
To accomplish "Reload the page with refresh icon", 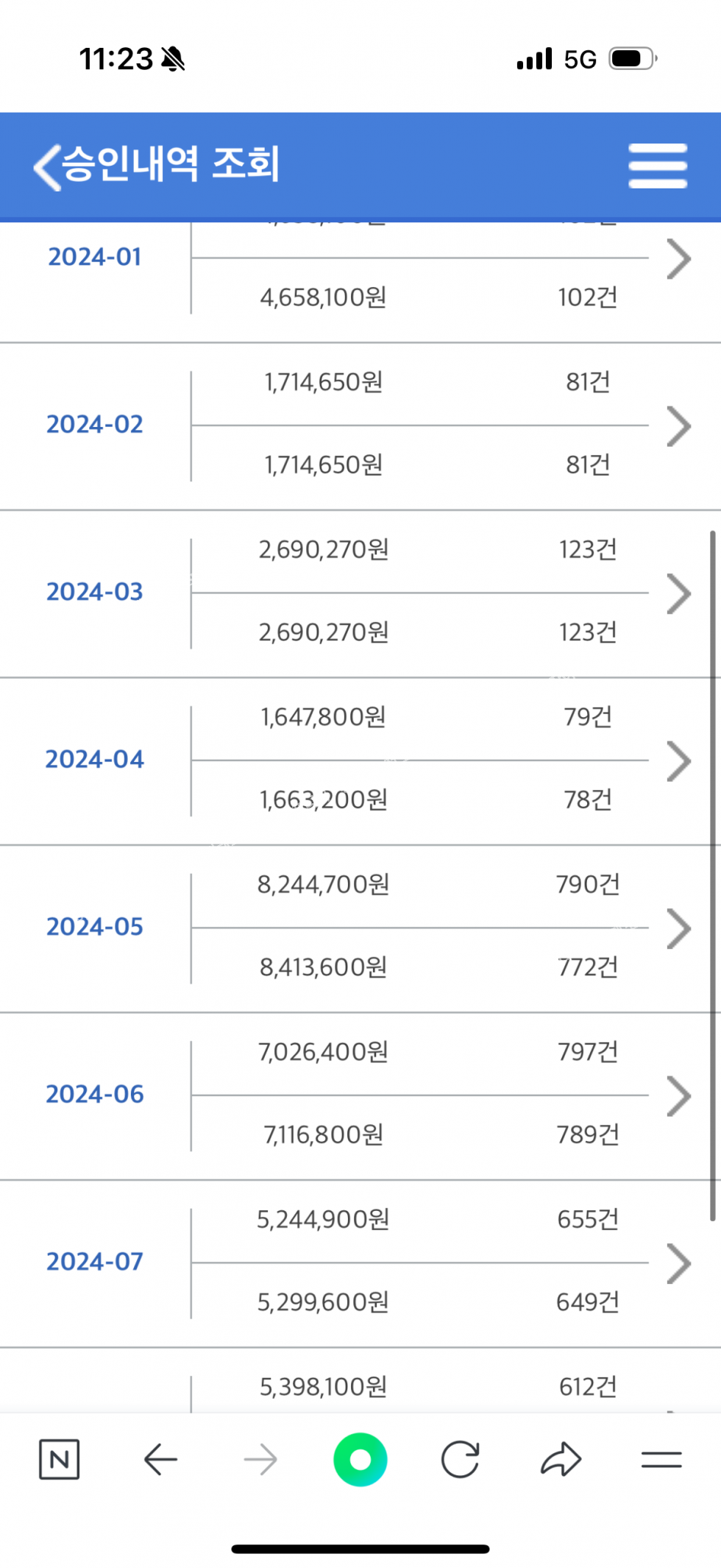I will coord(461,1459).
